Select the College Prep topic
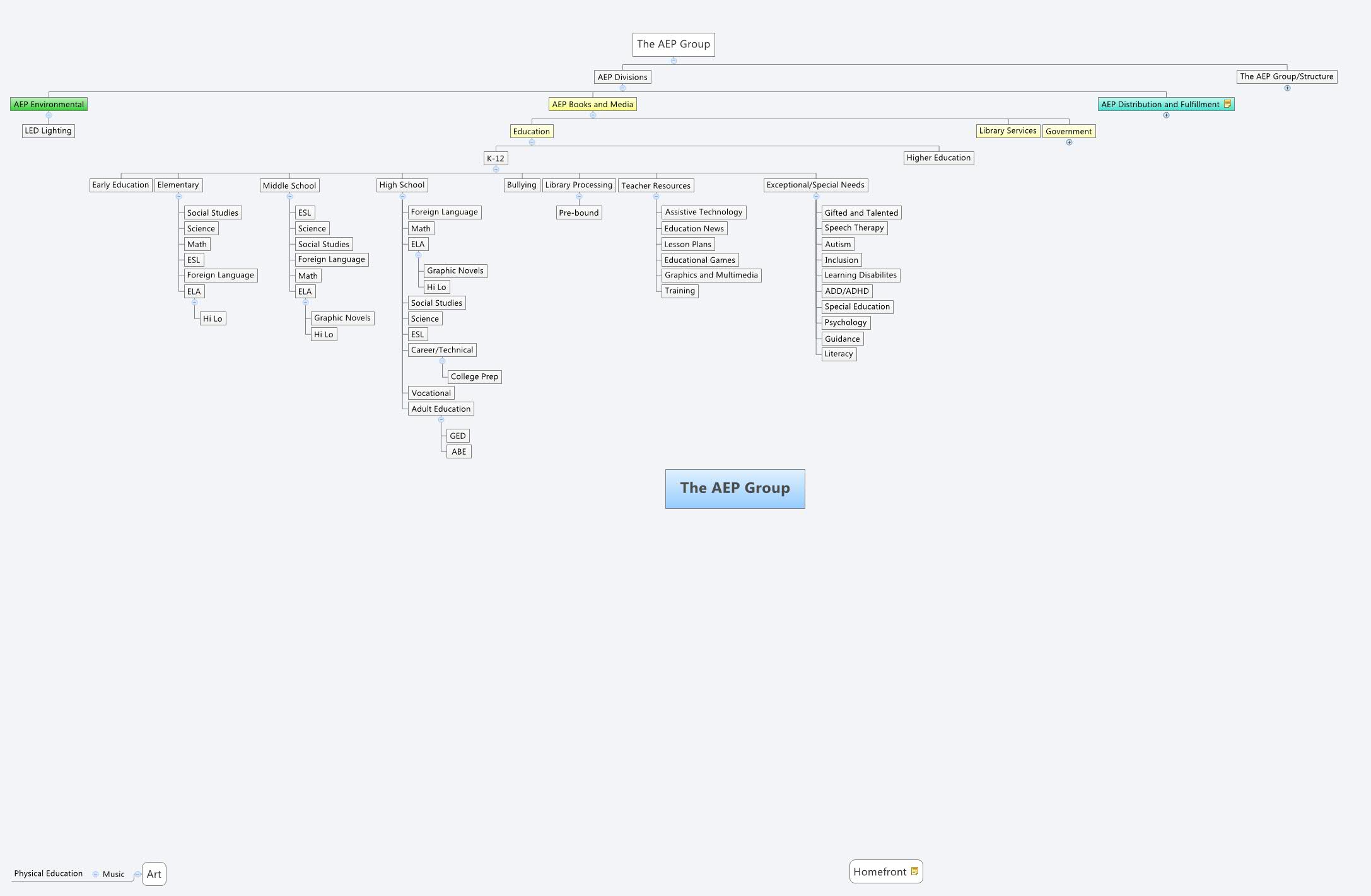Image resolution: width=1371 pixels, height=896 pixels. coord(474,377)
